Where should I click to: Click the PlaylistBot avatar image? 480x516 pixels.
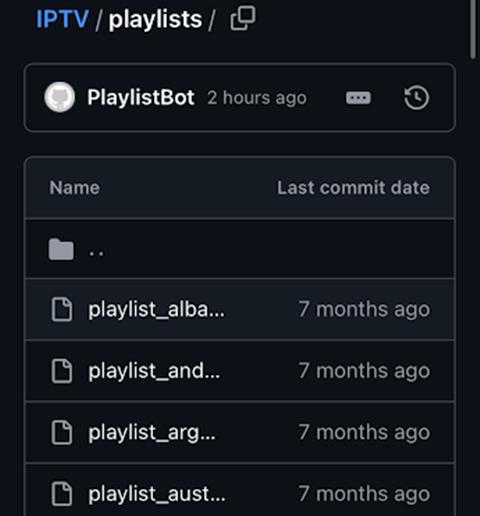(x=60, y=97)
